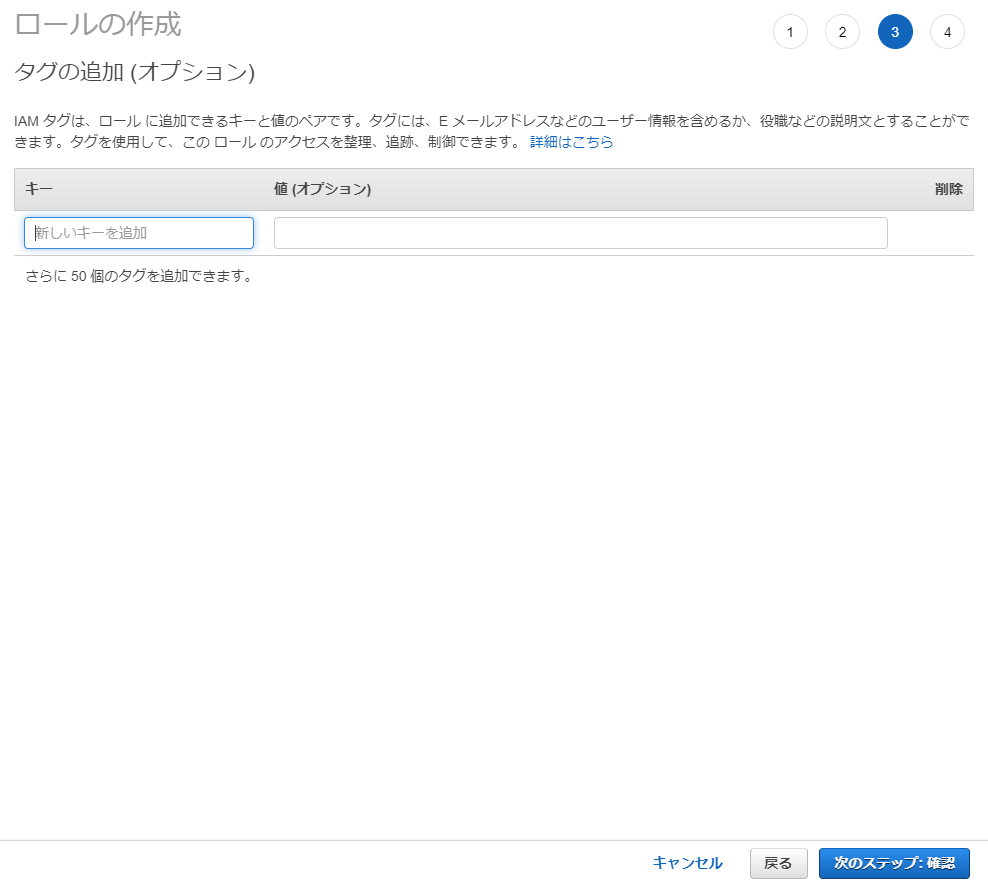Focus the 新しいキーを追加 key field
988x884 pixels.
[x=139, y=233]
